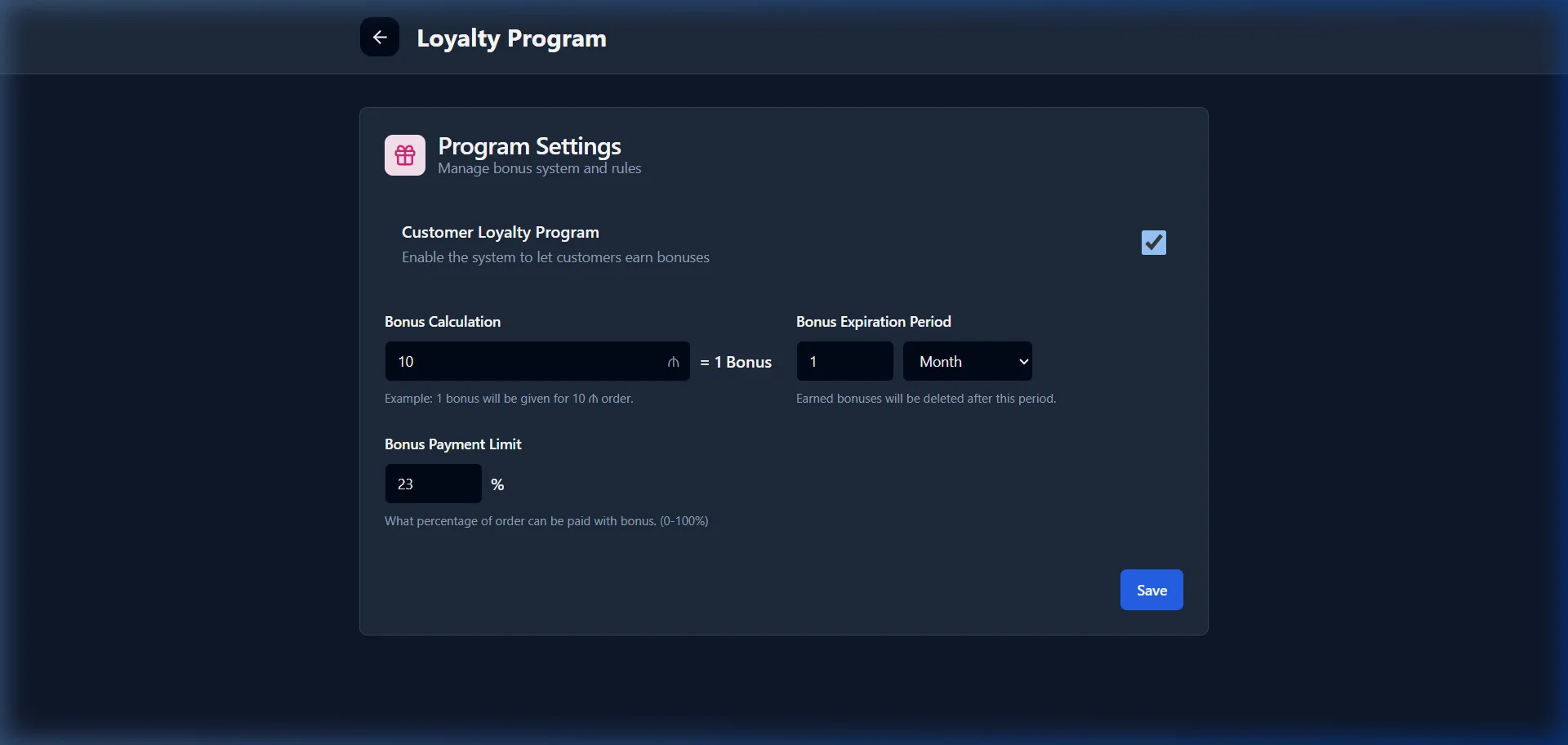
Task: Focus the Bonus Calculation amount field
Action: pos(537,361)
